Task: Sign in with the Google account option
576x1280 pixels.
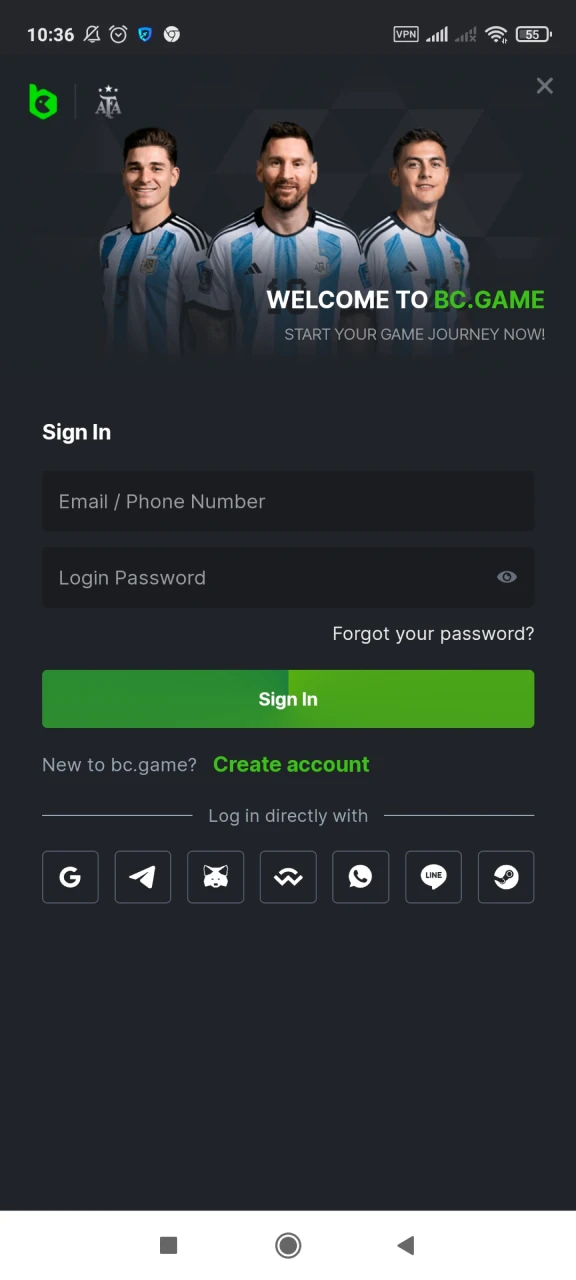Action: coord(70,877)
